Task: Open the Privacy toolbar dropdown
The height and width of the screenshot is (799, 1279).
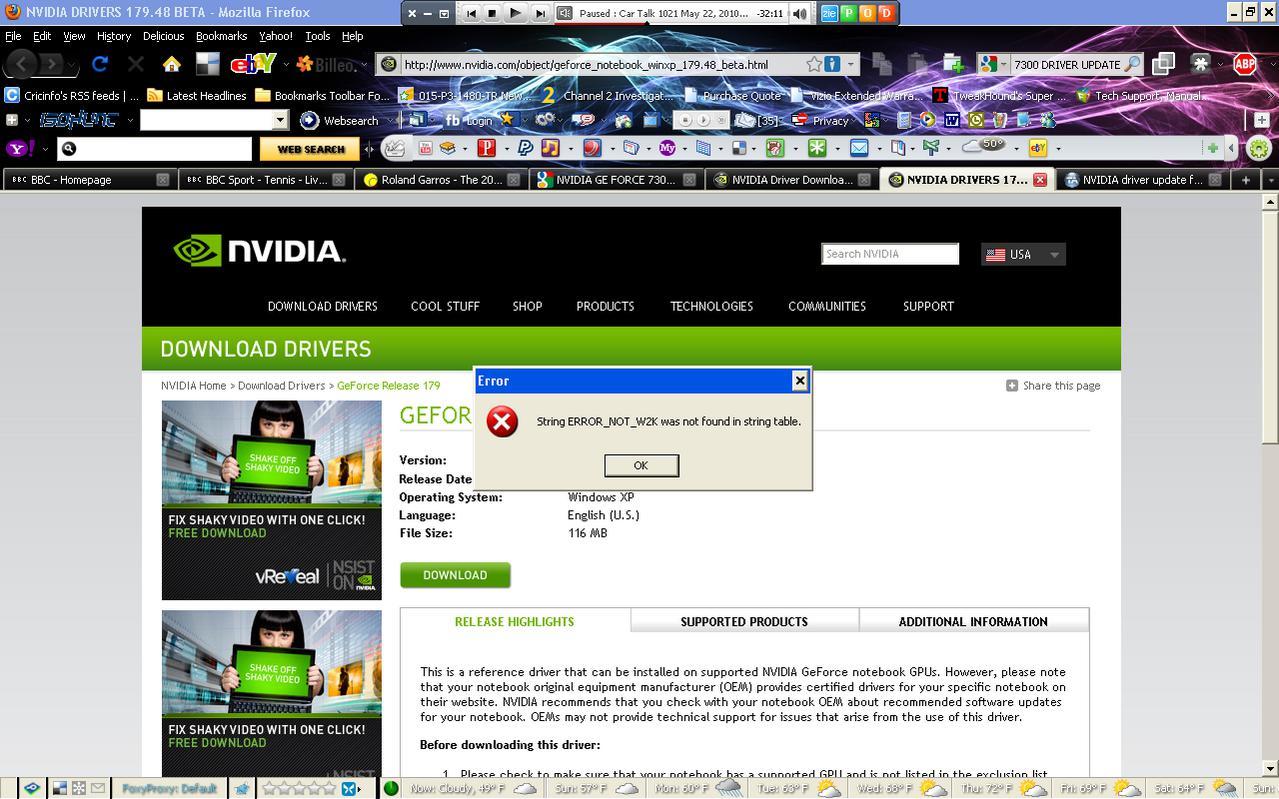Action: [x=855, y=120]
